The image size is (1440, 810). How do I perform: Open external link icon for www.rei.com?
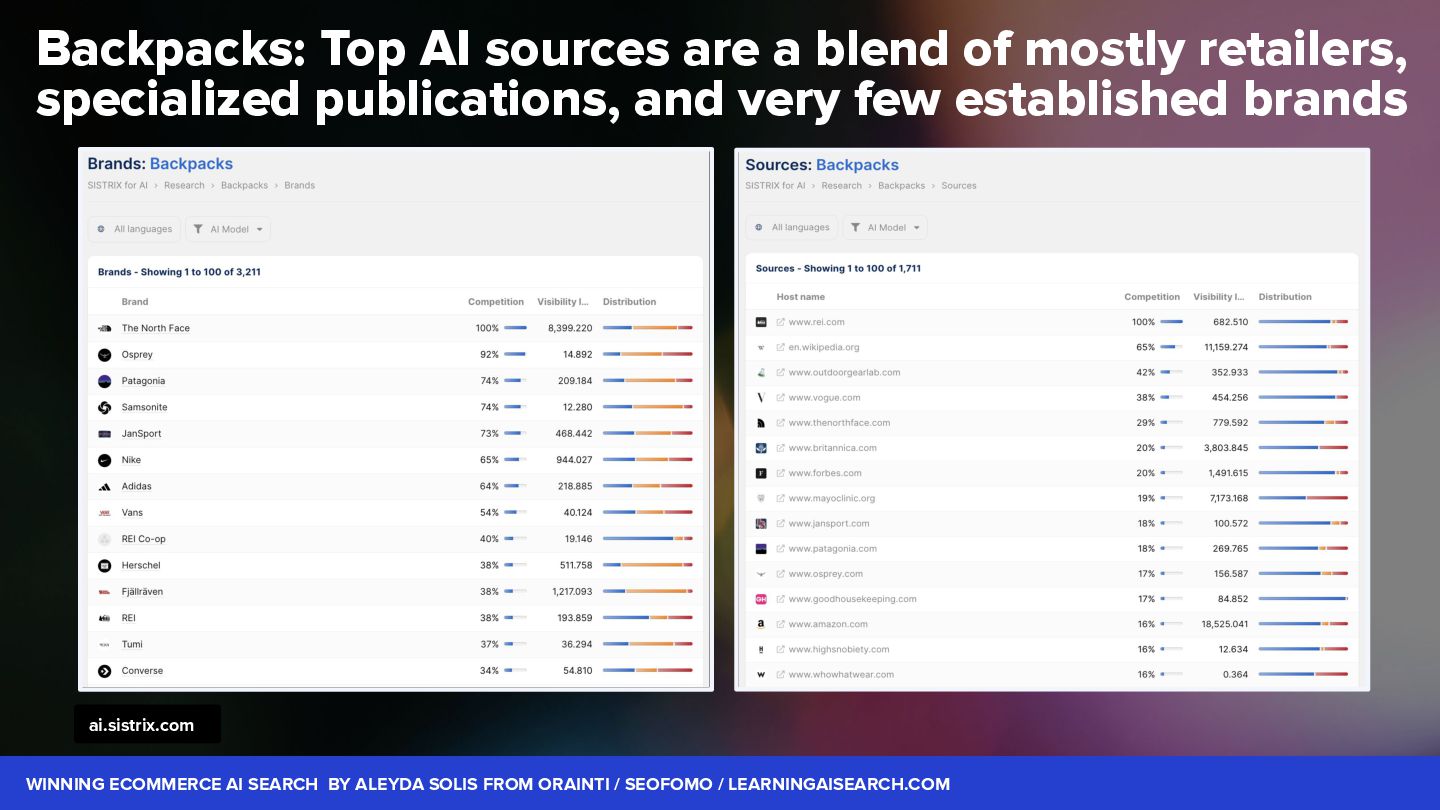(781, 322)
